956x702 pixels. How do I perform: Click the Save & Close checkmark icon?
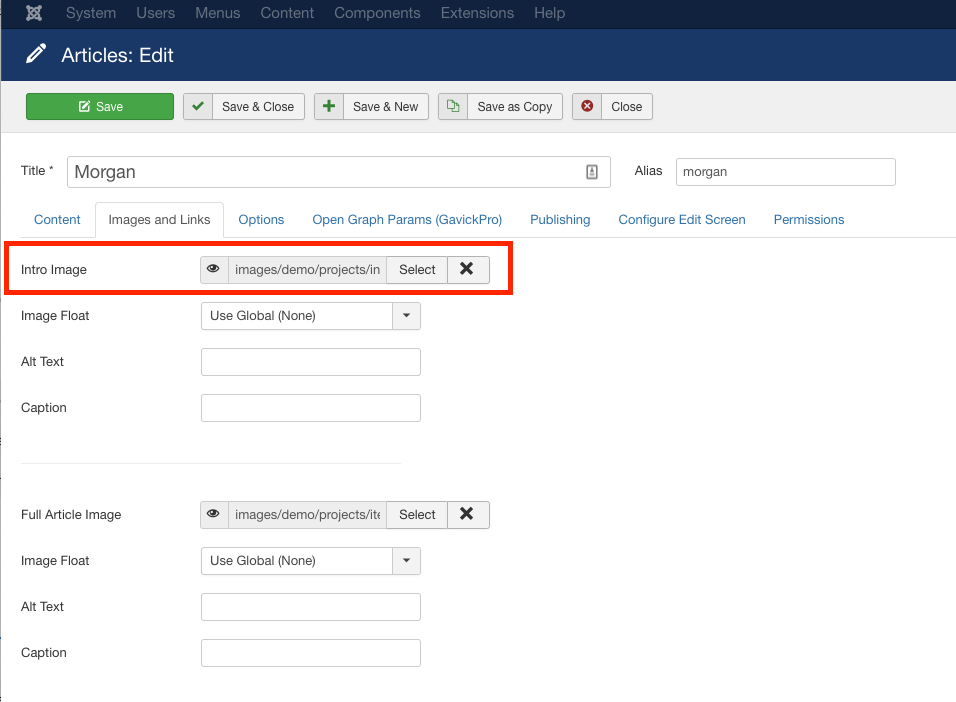click(198, 107)
